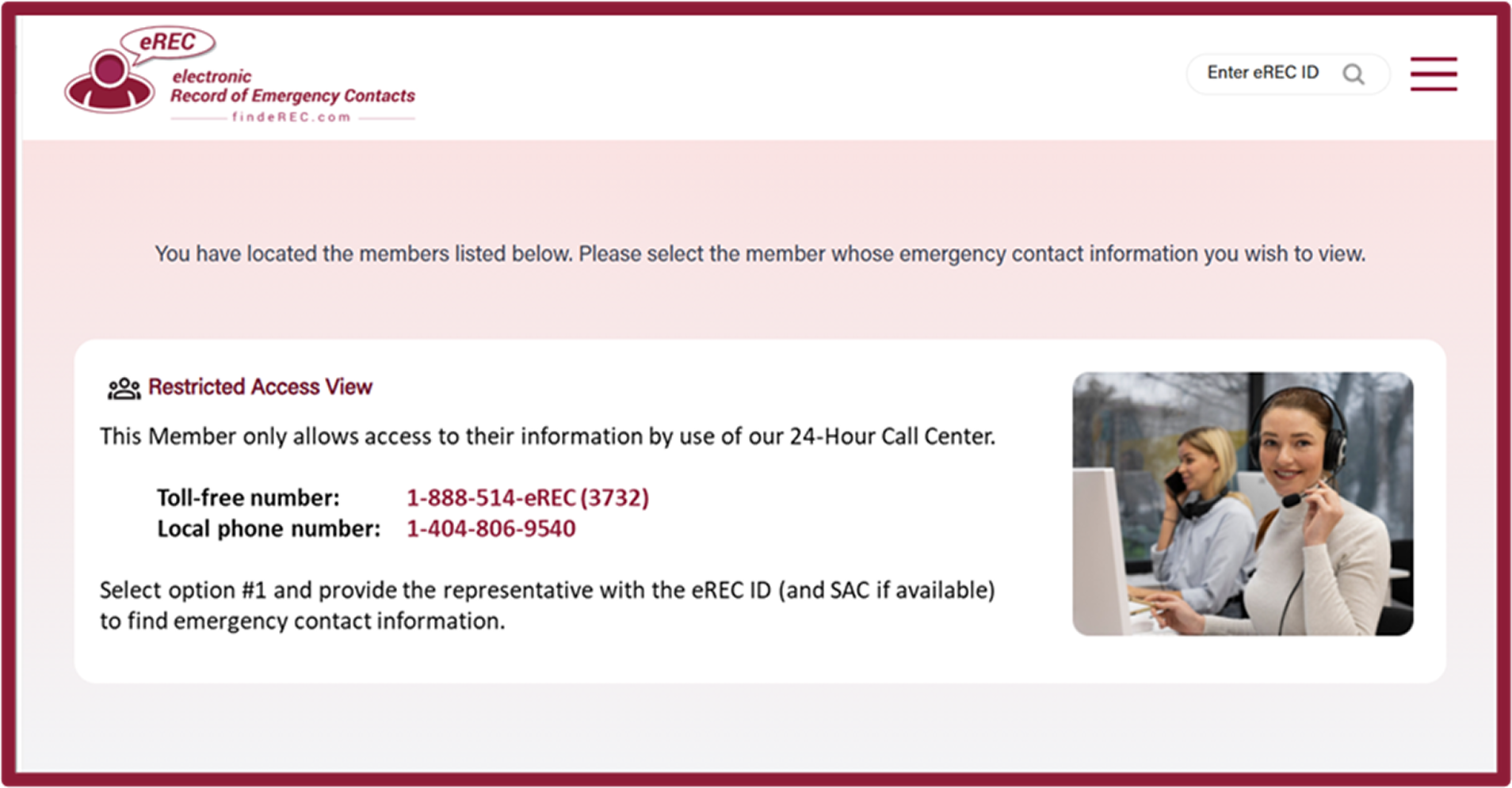Image resolution: width=1512 pixels, height=788 pixels.
Task: Click the 'Local phone number:' label
Action: pos(269,528)
